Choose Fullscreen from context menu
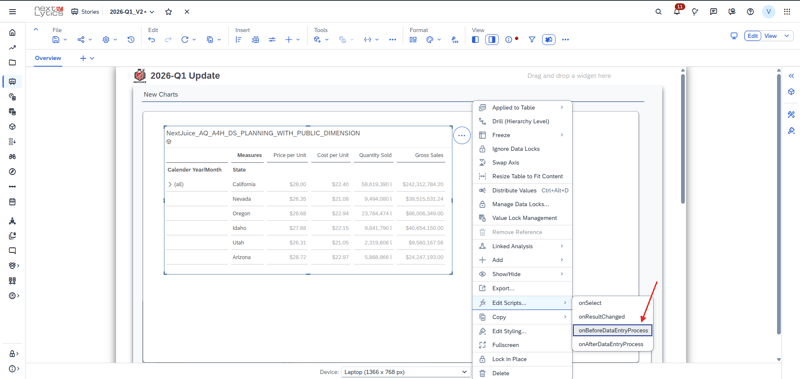Screen dimensions: 800x379 (522, 345)
